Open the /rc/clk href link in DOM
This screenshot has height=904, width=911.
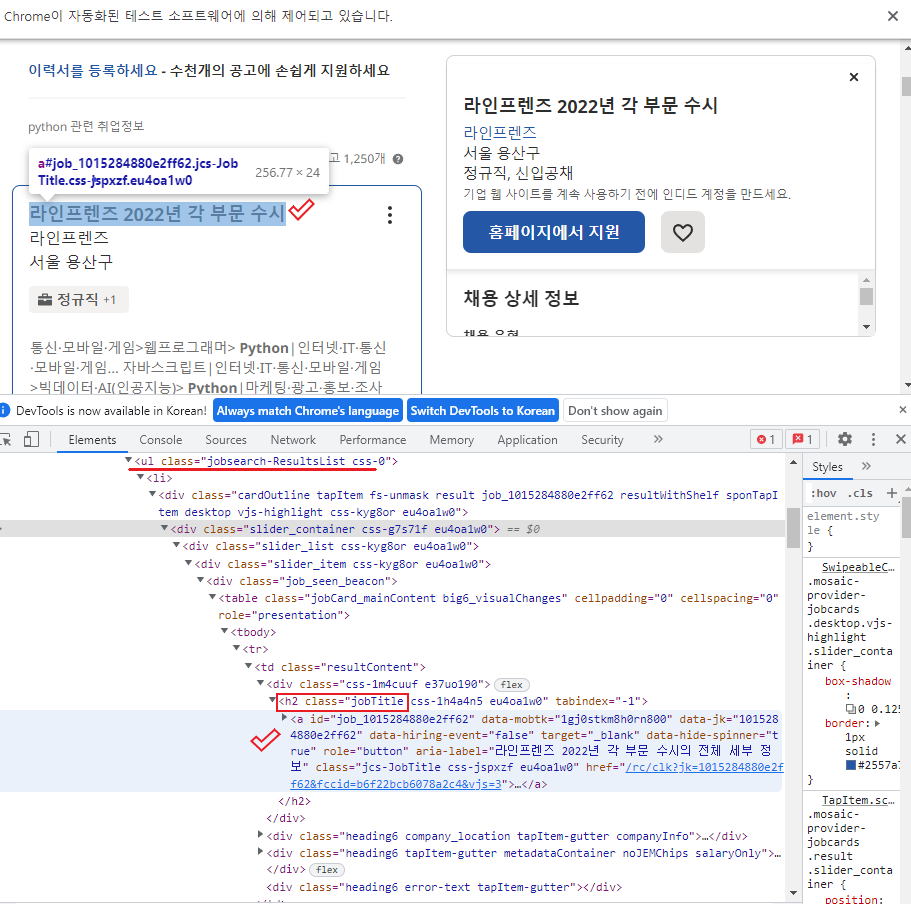pos(537,776)
